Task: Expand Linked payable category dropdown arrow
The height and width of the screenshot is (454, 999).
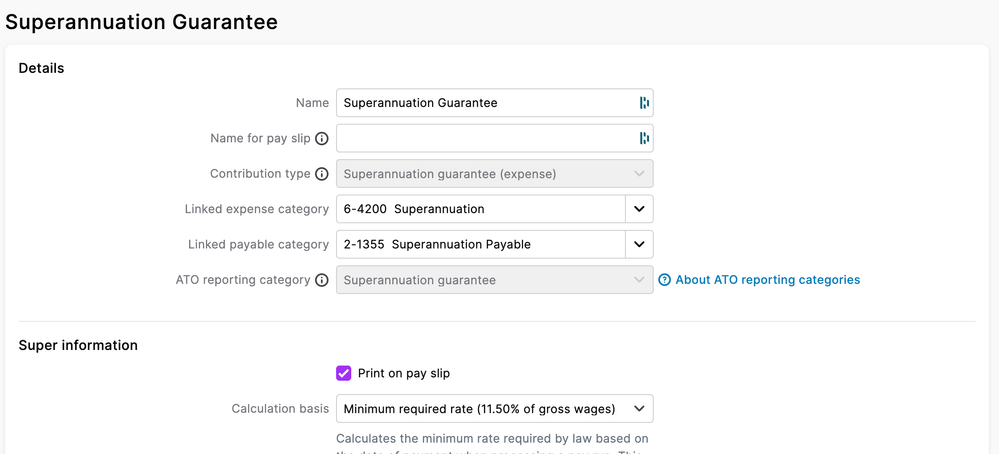Action: [639, 244]
